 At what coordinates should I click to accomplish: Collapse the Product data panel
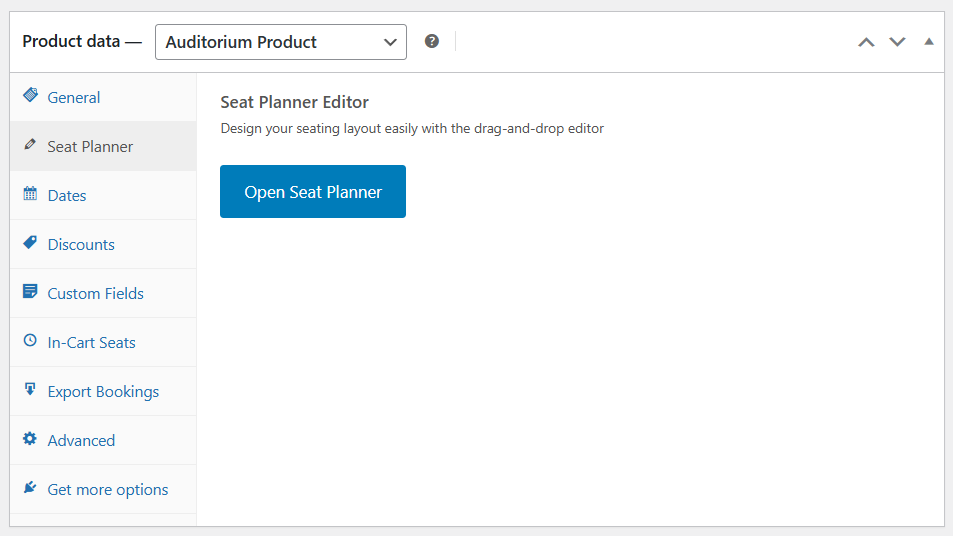(929, 42)
